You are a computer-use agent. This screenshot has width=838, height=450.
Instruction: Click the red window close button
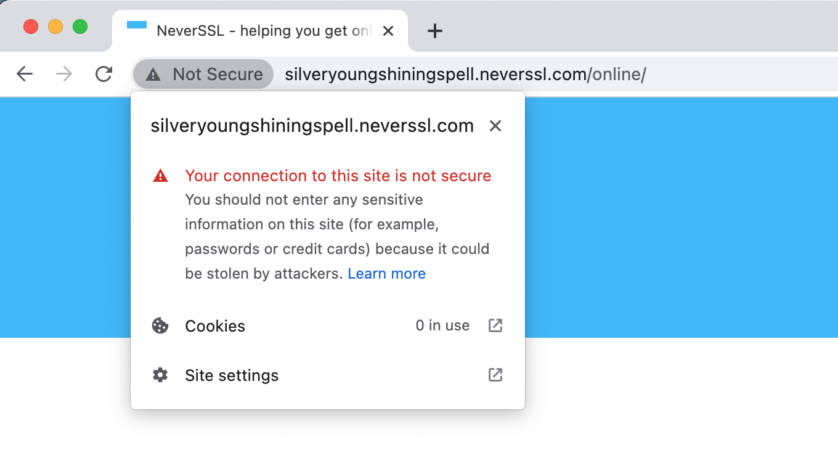coord(31,27)
